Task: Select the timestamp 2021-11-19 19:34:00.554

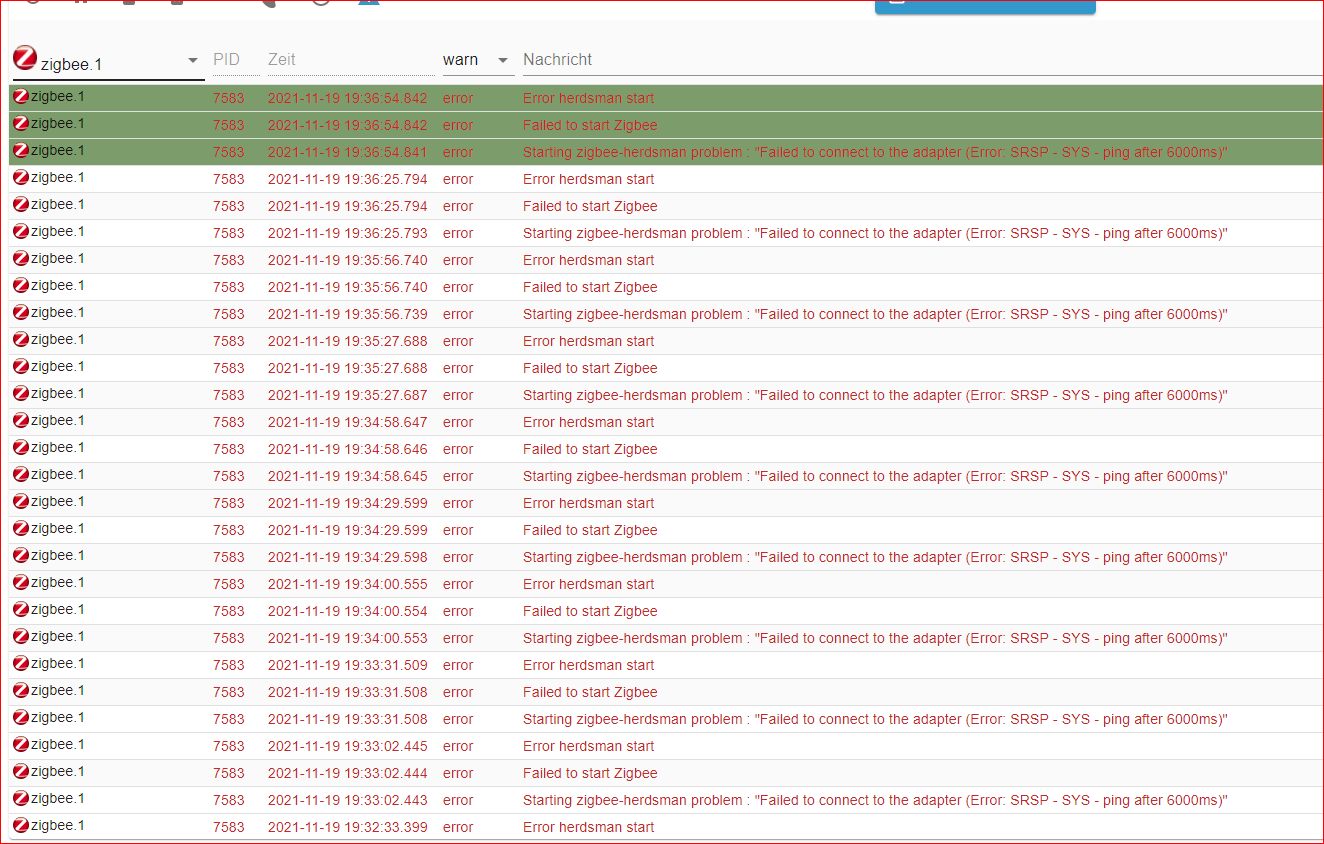Action: click(x=347, y=611)
